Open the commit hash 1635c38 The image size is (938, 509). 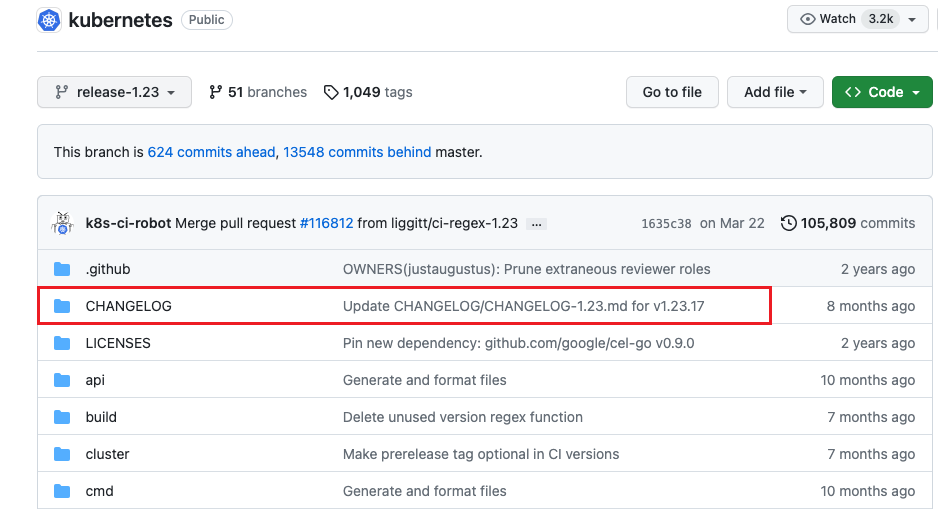(x=666, y=224)
